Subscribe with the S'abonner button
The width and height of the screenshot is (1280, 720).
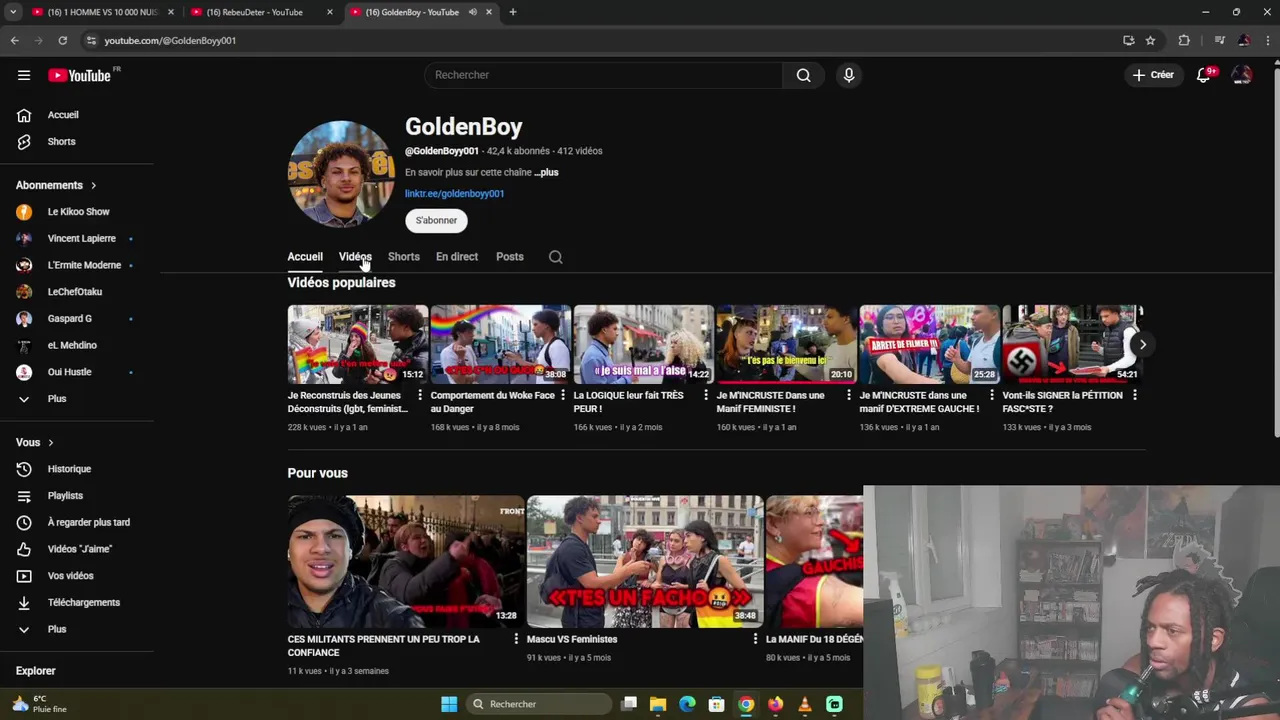click(x=436, y=220)
